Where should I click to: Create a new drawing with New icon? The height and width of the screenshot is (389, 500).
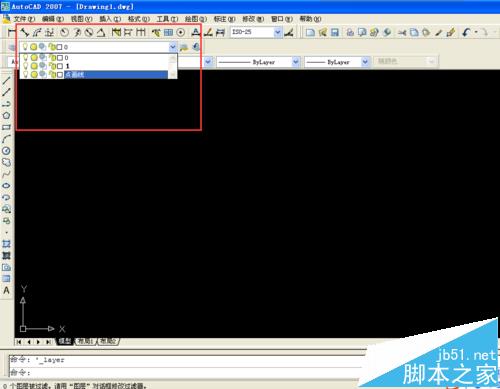click(310, 32)
